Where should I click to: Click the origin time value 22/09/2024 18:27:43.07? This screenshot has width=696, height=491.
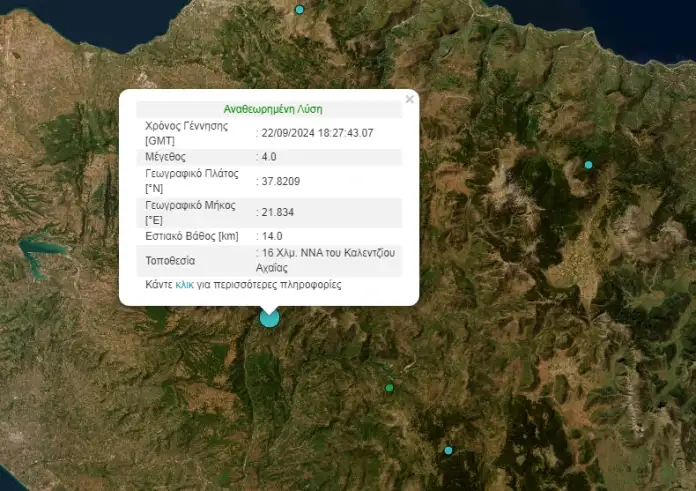tap(317, 133)
